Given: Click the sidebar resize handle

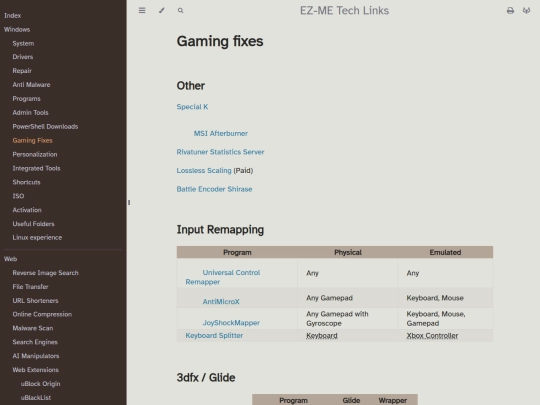Looking at the screenshot, I should click(129, 202).
